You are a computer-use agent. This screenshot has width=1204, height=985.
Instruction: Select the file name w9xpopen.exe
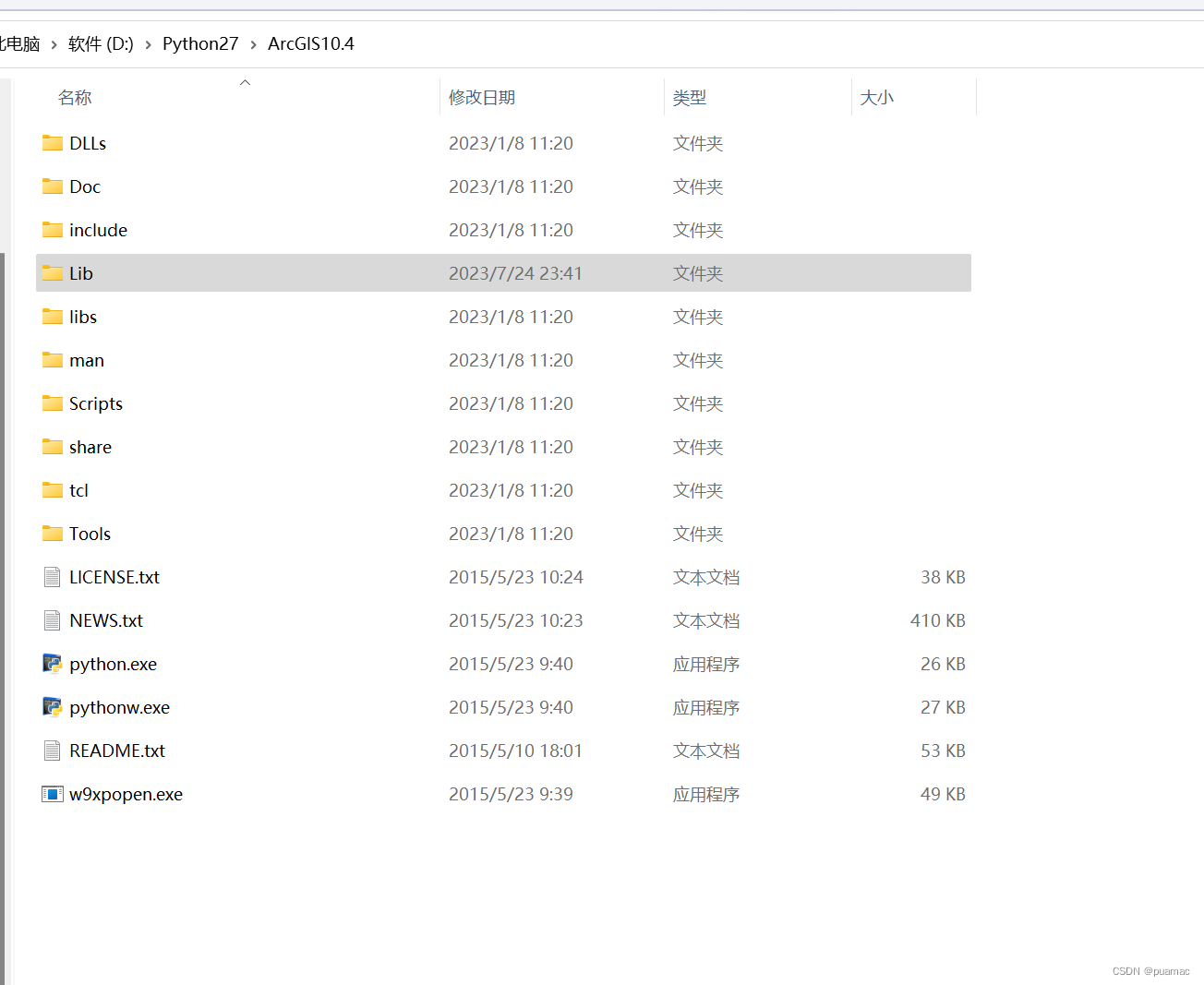click(126, 794)
